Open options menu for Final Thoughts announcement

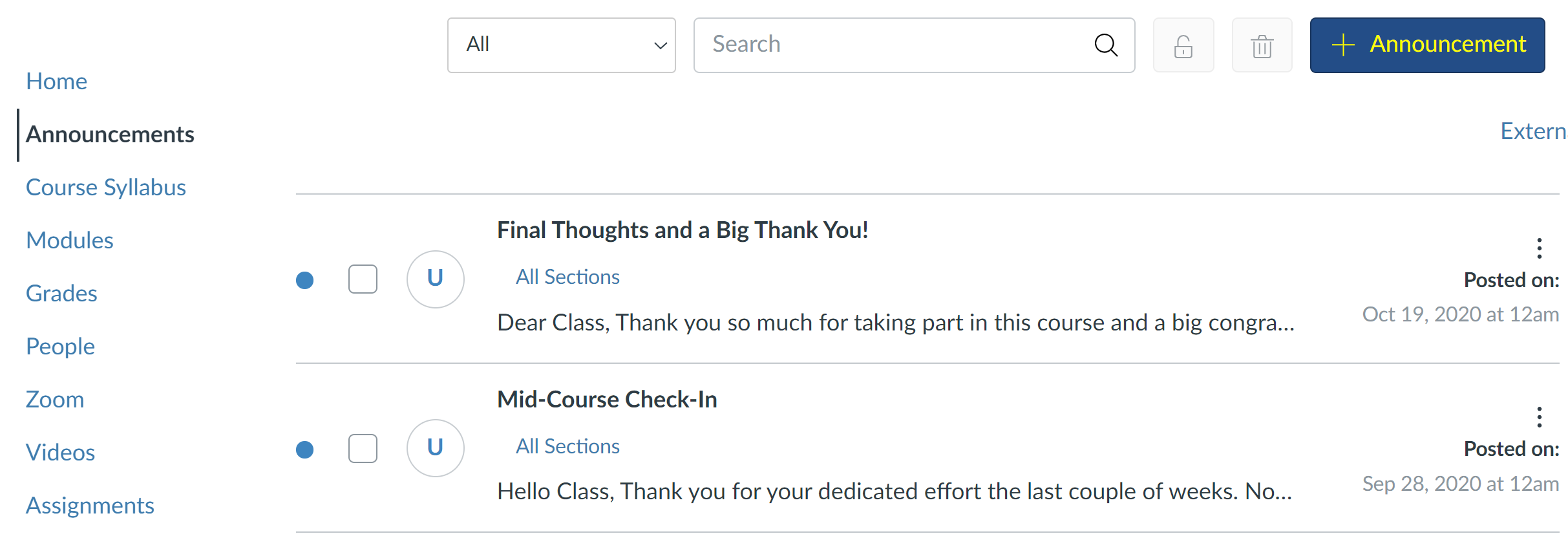pos(1539,249)
